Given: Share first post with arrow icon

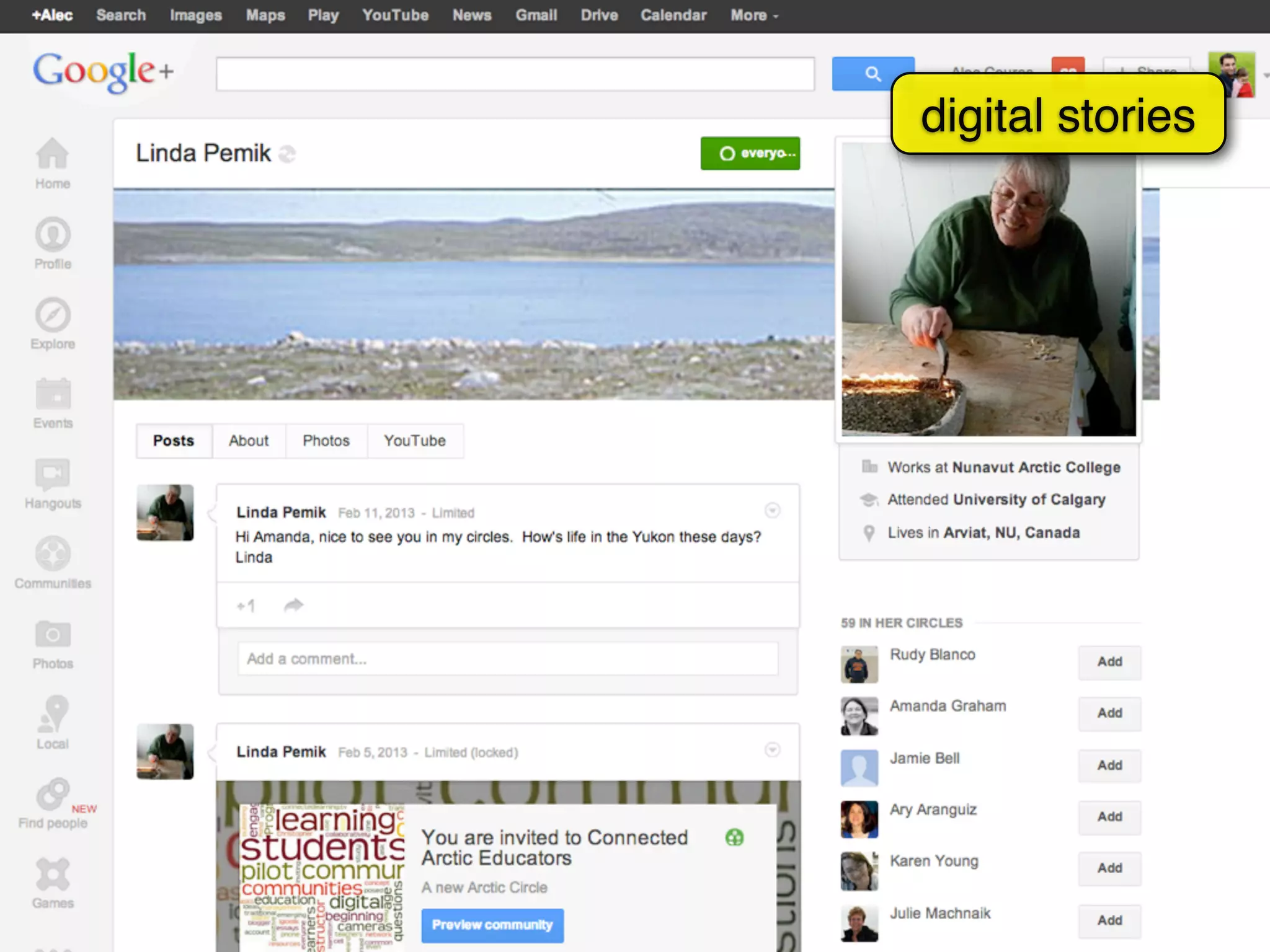Looking at the screenshot, I should [x=293, y=605].
